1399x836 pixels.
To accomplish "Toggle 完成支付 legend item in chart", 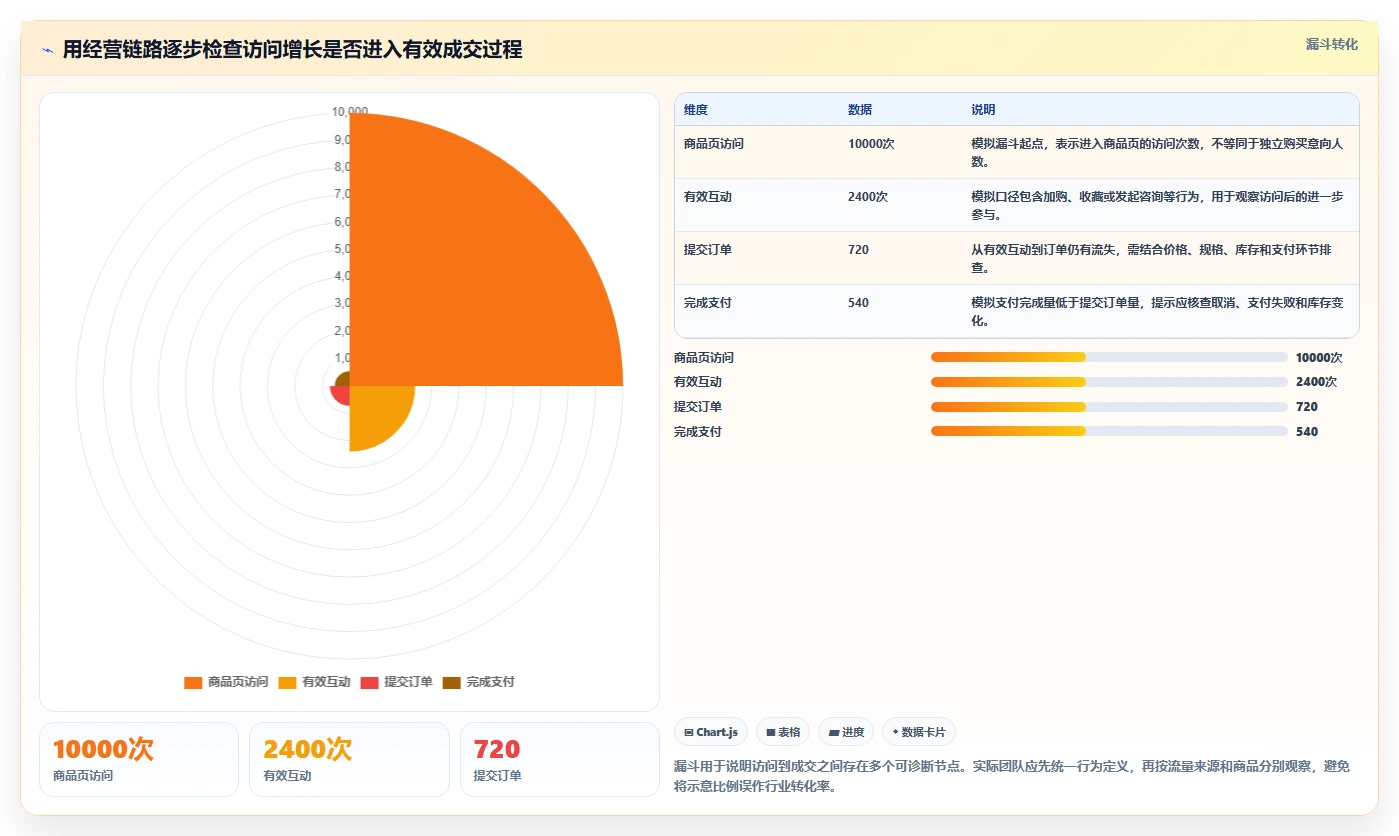I will point(478,682).
